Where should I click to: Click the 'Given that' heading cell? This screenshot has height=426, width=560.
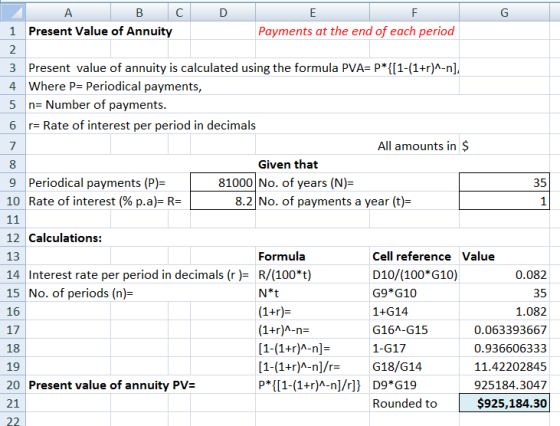coord(288,164)
